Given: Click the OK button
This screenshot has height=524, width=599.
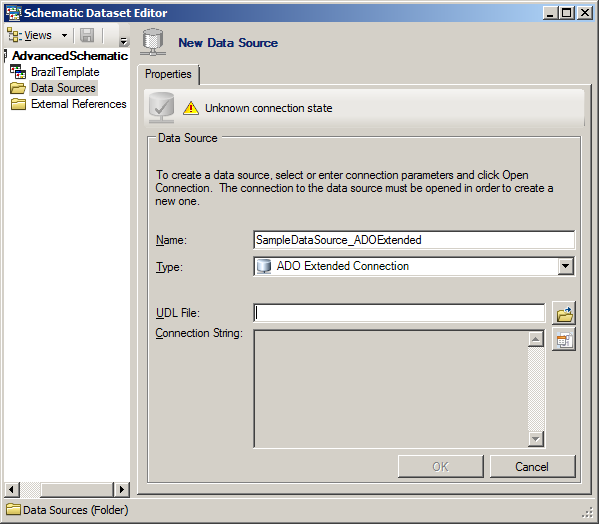Looking at the screenshot, I should click(x=441, y=466).
